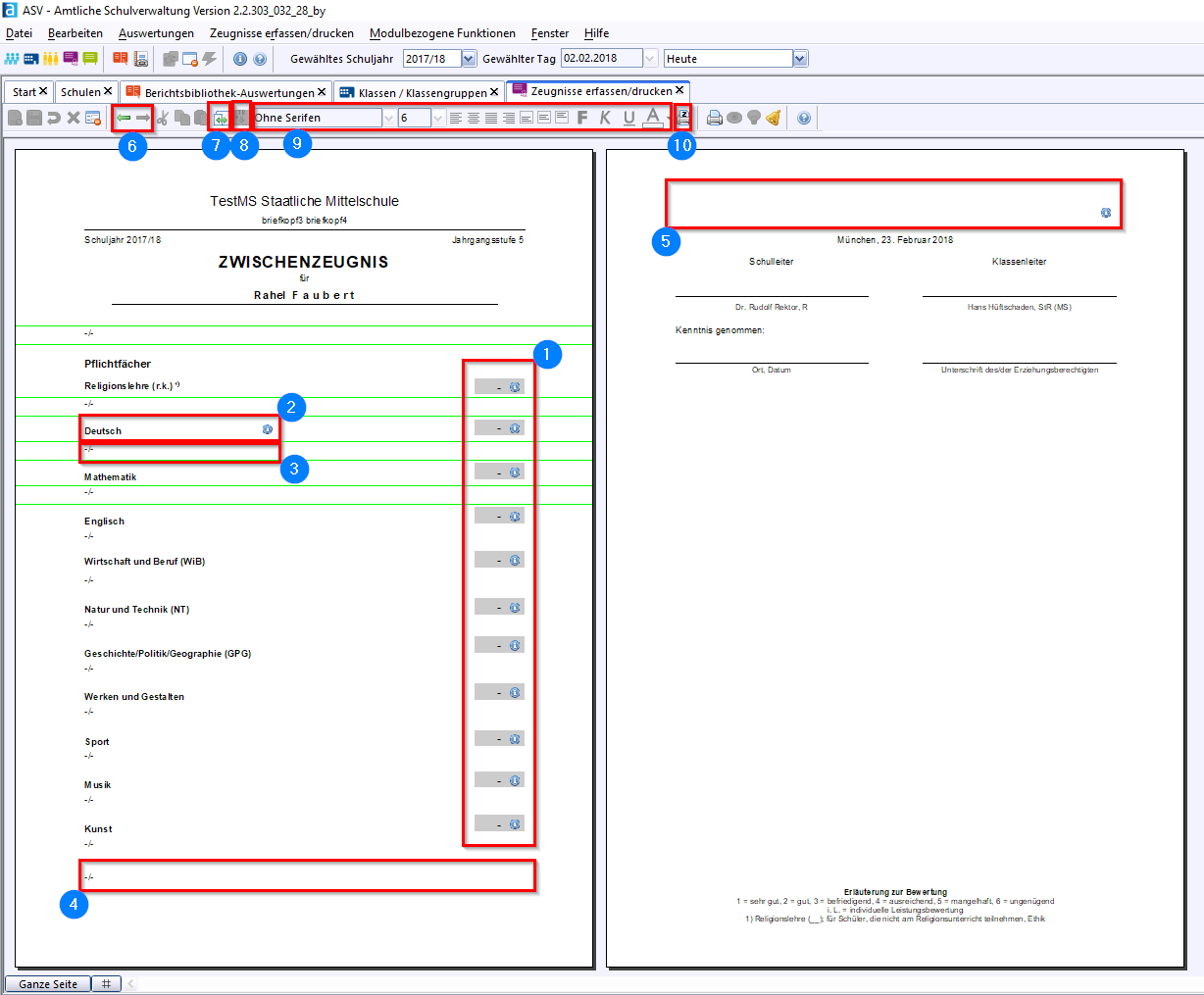The height and width of the screenshot is (995, 1204).
Task: Open the Klassen module icon in main toolbar
Action: pyautogui.click(x=31, y=59)
